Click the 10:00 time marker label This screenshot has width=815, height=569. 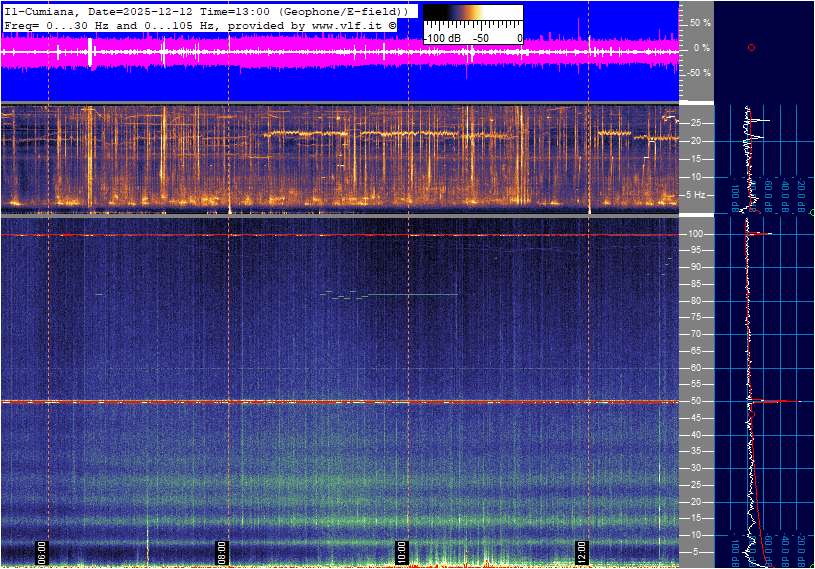click(402, 552)
